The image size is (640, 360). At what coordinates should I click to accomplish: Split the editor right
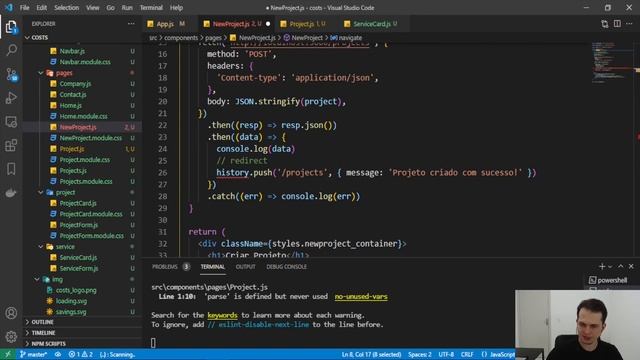tap(617, 24)
